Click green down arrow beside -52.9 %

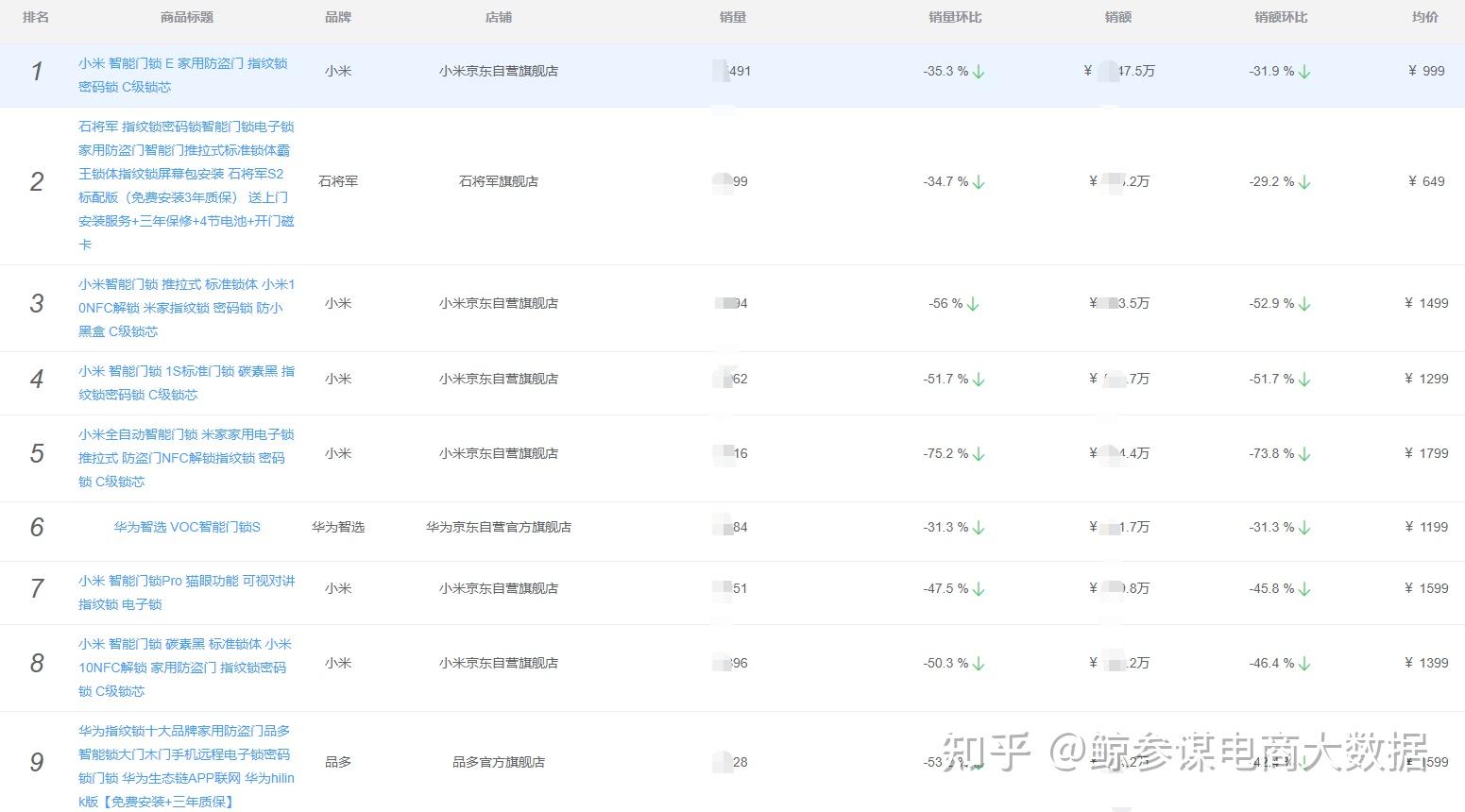(x=1304, y=304)
